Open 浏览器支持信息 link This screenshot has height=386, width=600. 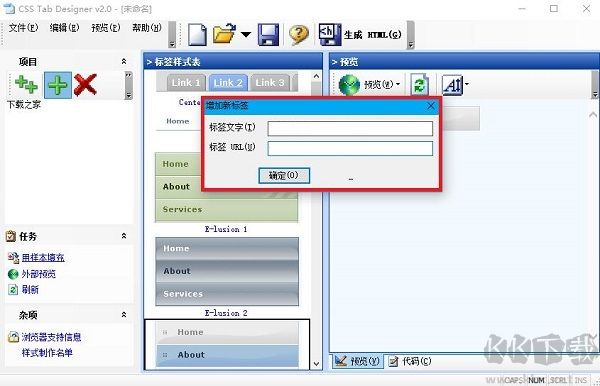pyautogui.click(x=51, y=337)
